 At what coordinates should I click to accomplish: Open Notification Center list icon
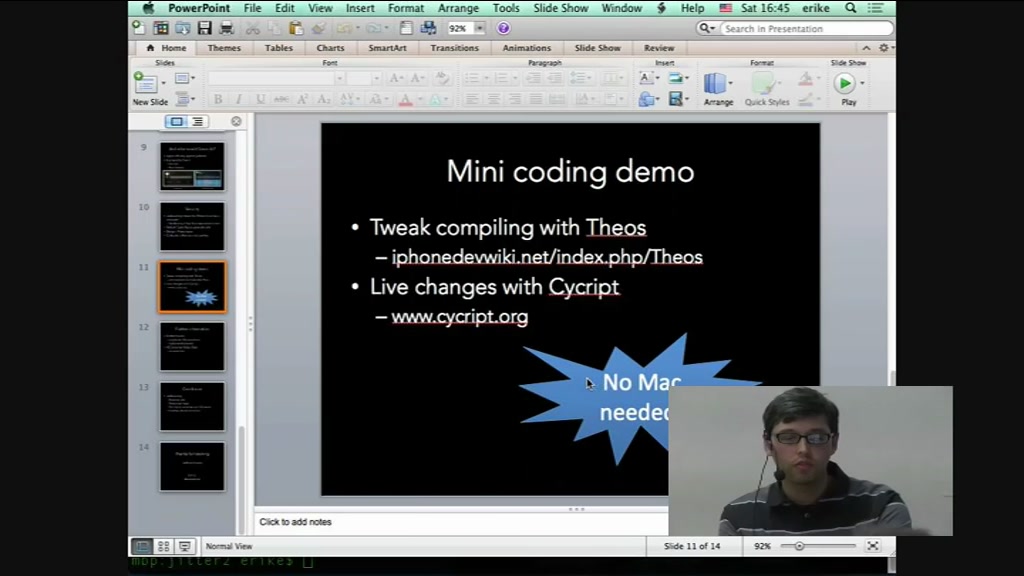875,8
